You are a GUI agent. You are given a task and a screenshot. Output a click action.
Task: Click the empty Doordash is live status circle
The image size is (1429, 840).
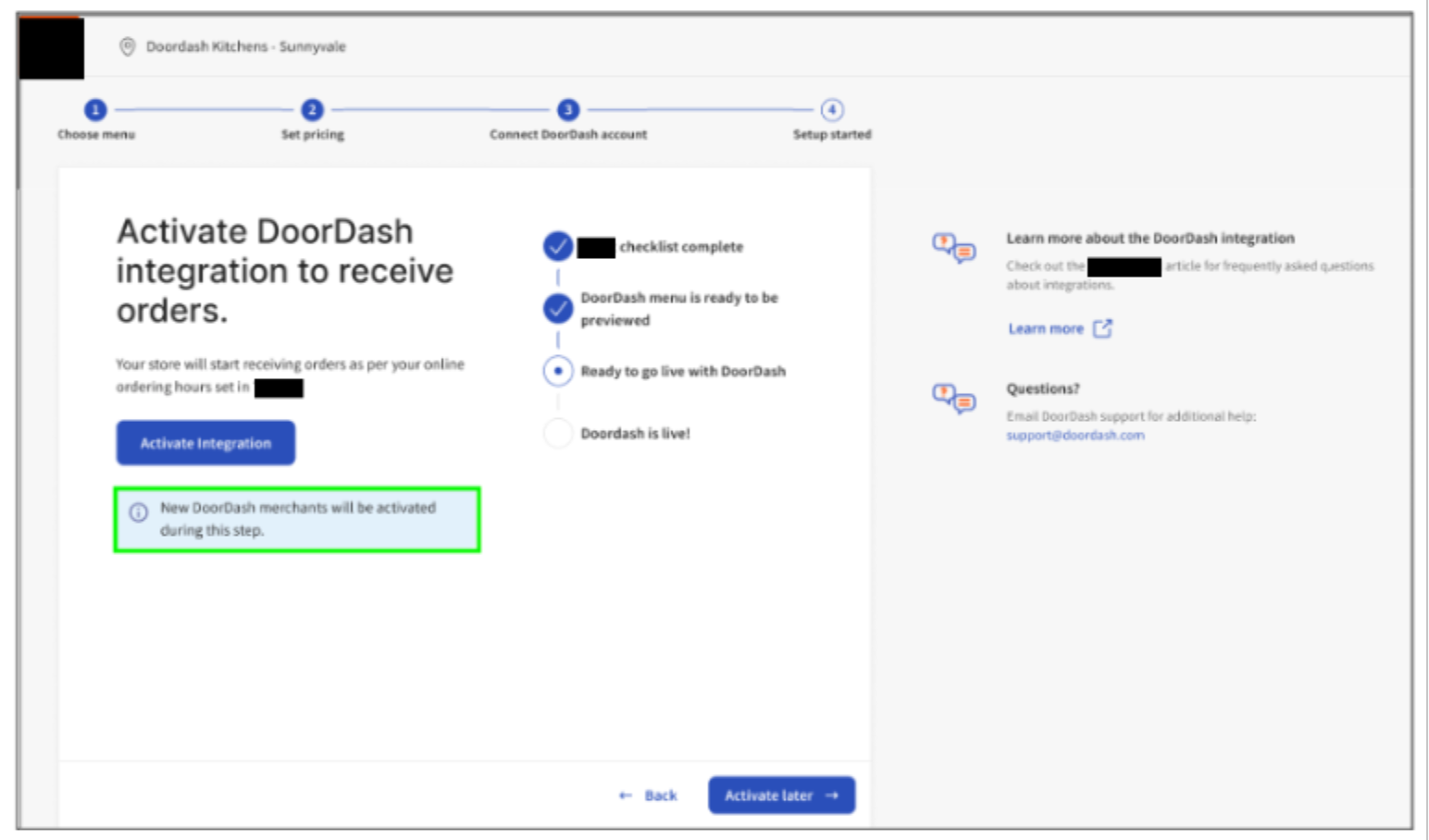[558, 433]
